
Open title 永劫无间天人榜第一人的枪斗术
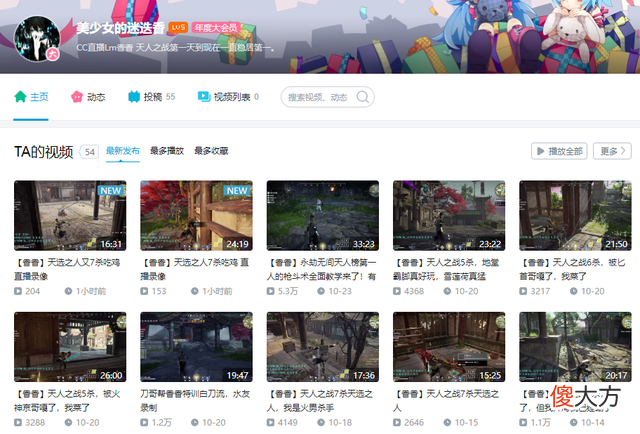(x=322, y=269)
